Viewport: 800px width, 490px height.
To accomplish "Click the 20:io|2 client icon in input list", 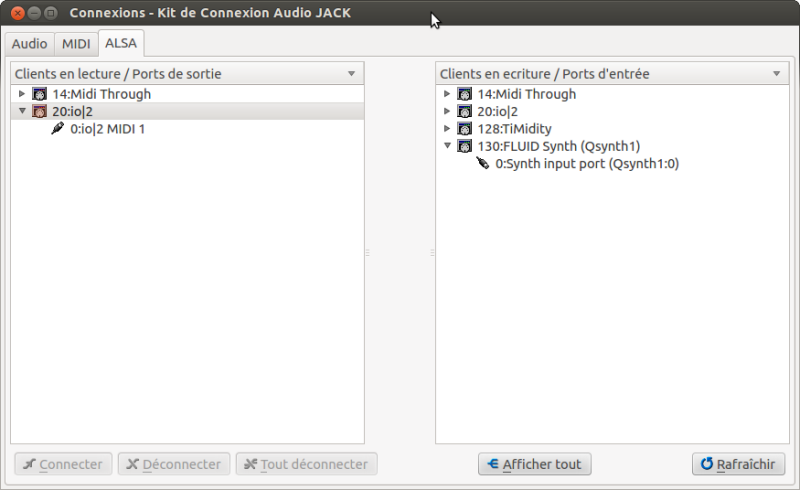I will pos(464,111).
